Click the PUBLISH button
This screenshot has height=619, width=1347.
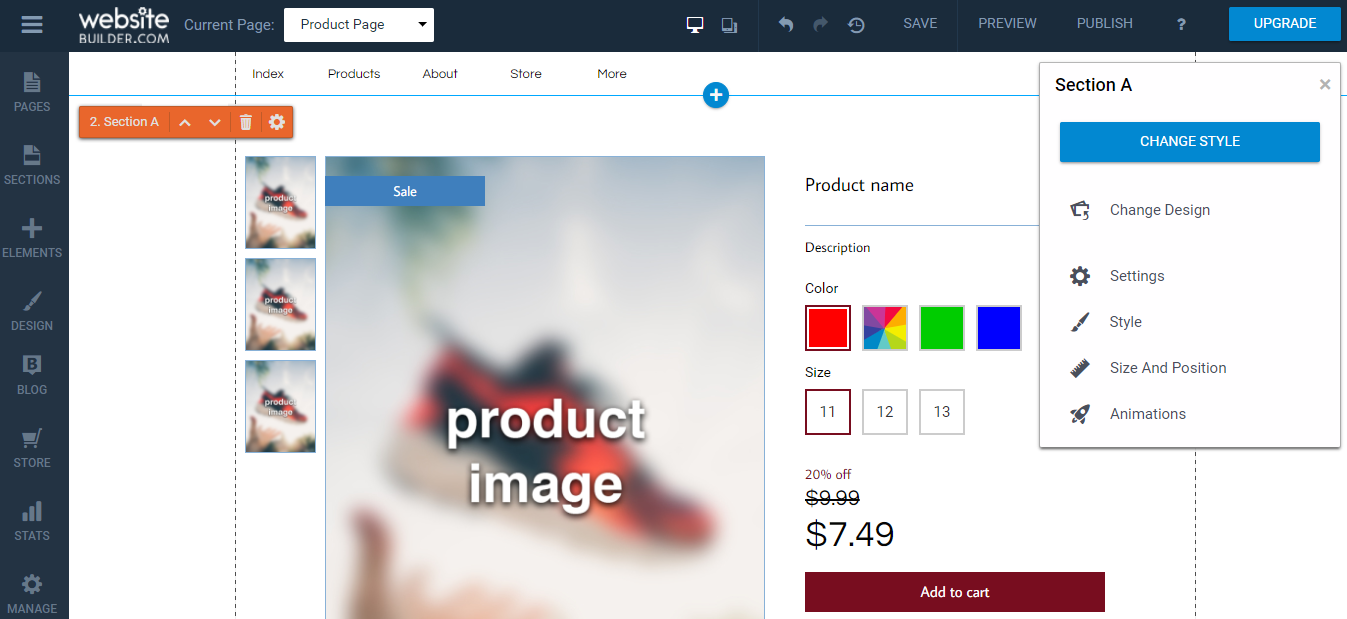point(1104,23)
